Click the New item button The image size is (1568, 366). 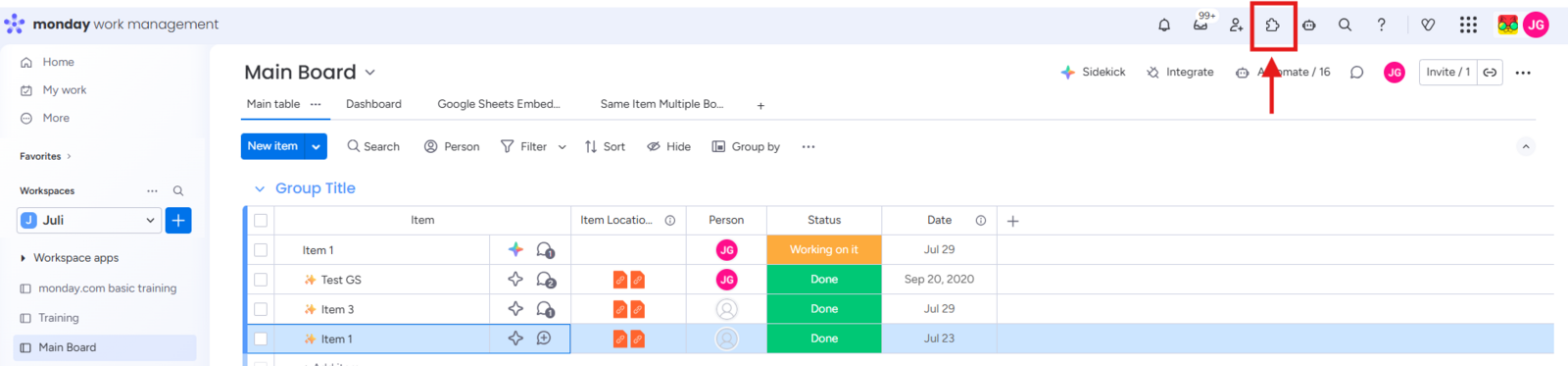tap(272, 146)
